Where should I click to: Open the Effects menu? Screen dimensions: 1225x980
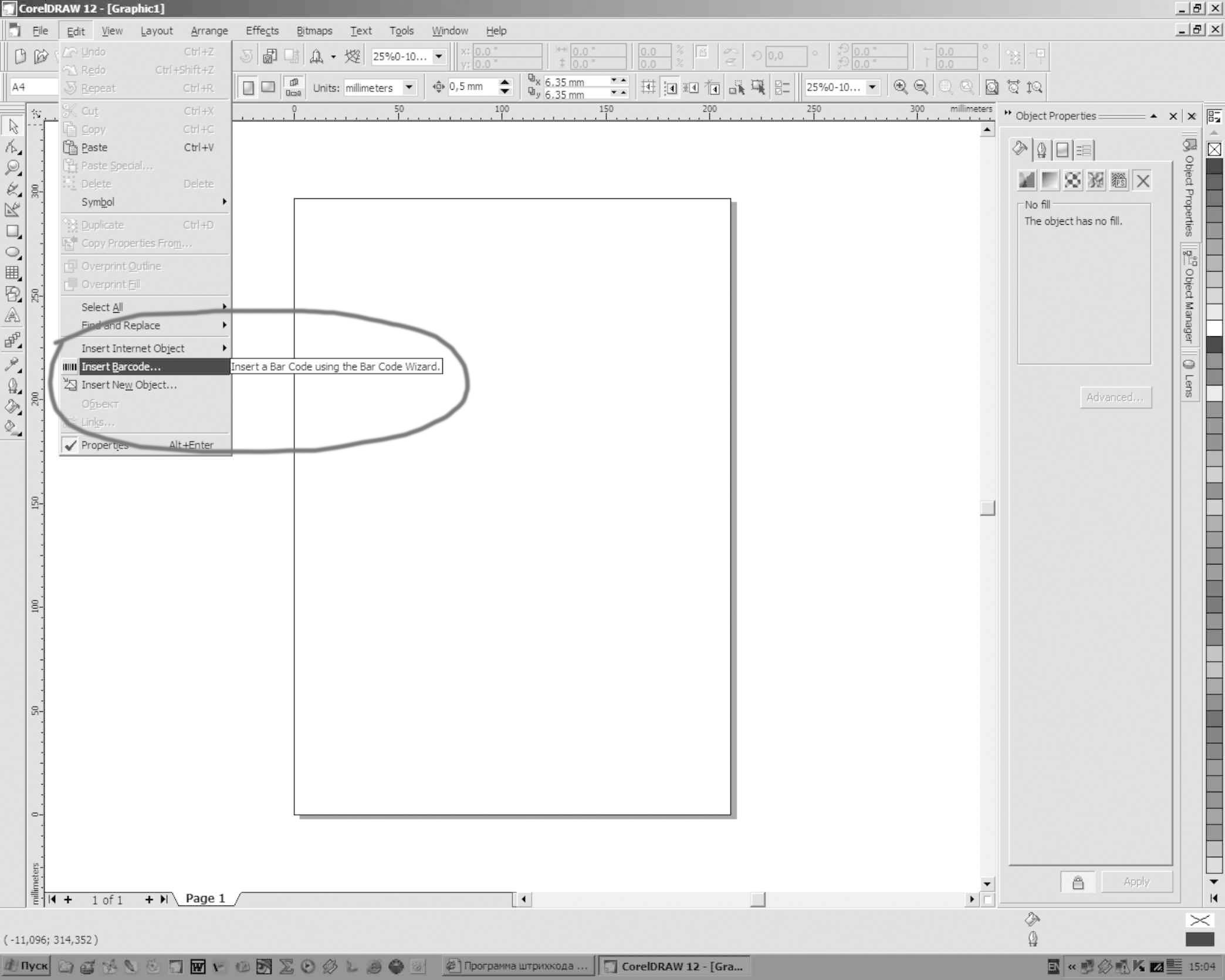[x=262, y=31]
